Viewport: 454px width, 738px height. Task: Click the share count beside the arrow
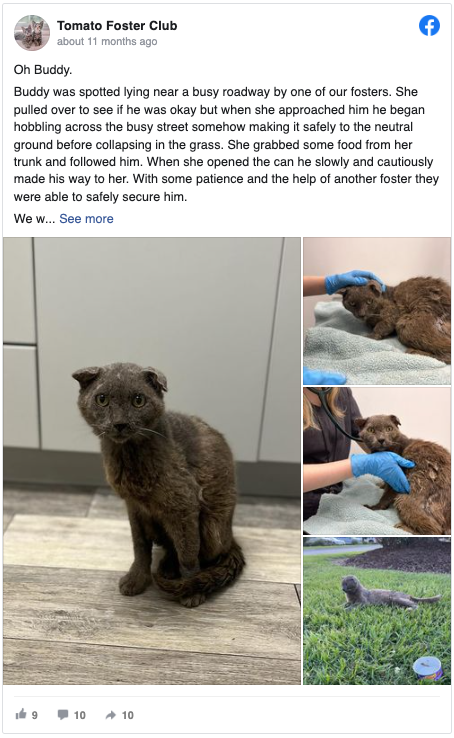[x=128, y=715]
